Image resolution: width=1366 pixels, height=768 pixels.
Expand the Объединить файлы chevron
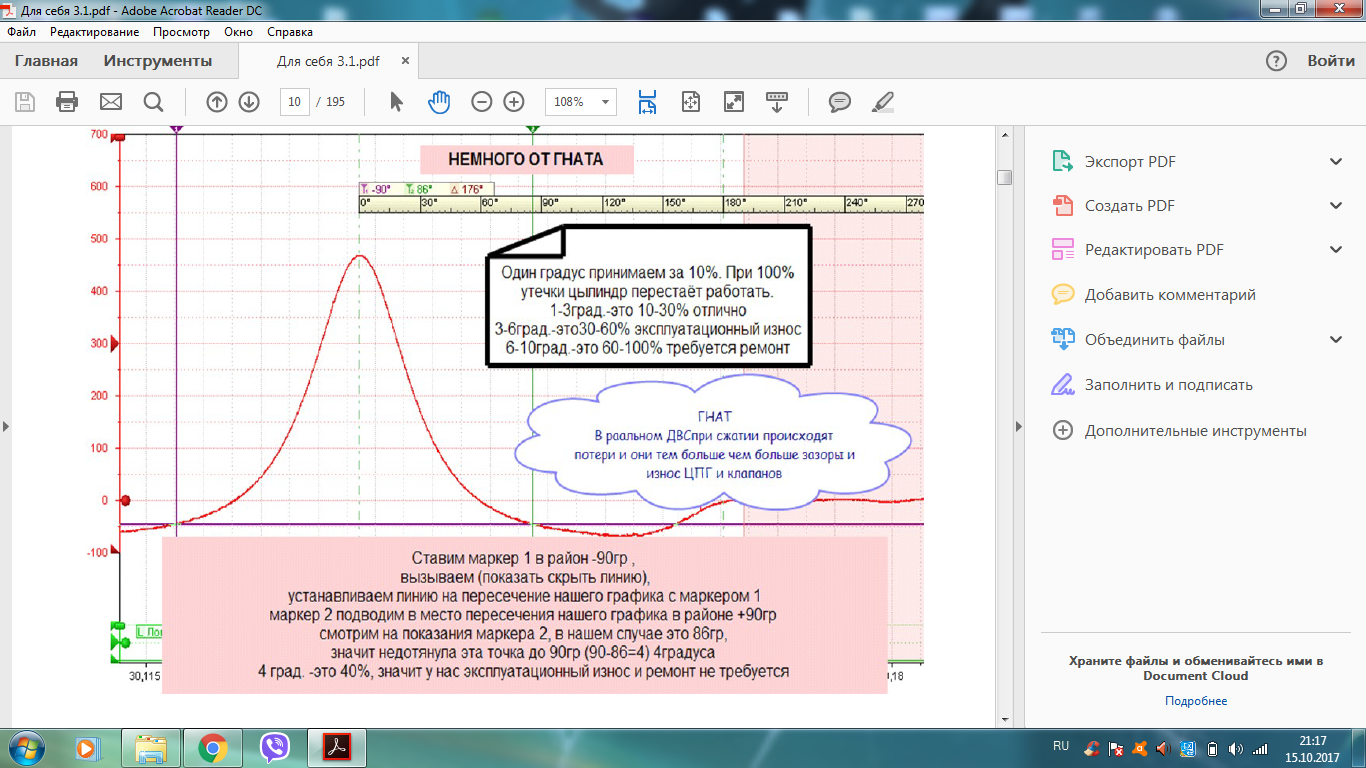tap(1336, 339)
